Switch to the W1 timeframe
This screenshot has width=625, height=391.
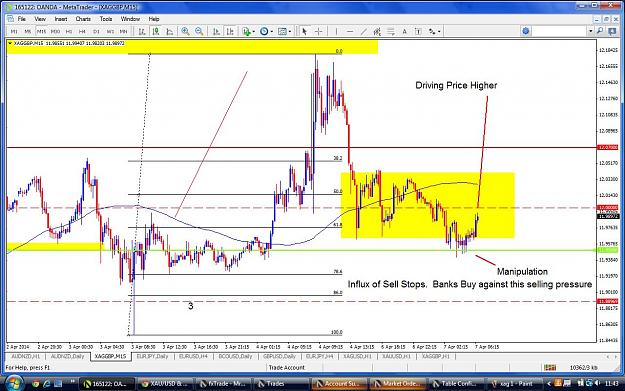point(110,31)
